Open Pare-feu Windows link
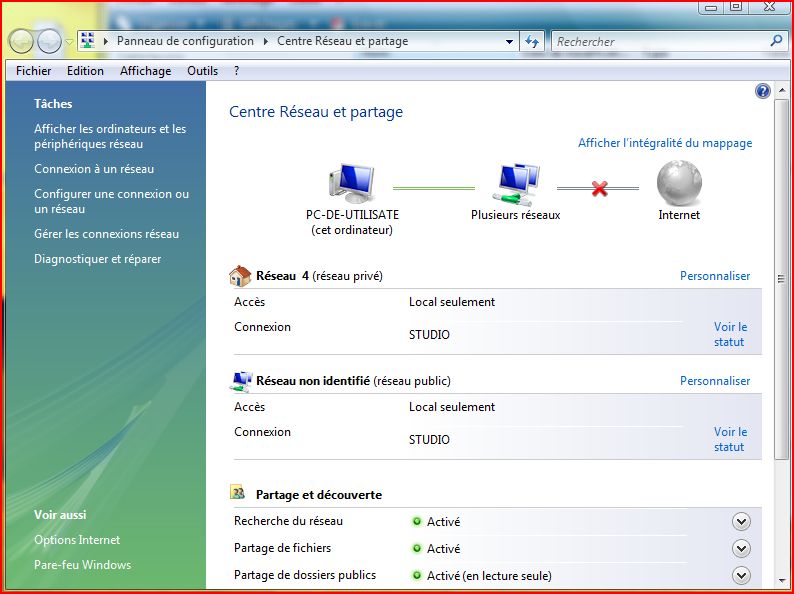The image size is (794, 594). click(82, 565)
